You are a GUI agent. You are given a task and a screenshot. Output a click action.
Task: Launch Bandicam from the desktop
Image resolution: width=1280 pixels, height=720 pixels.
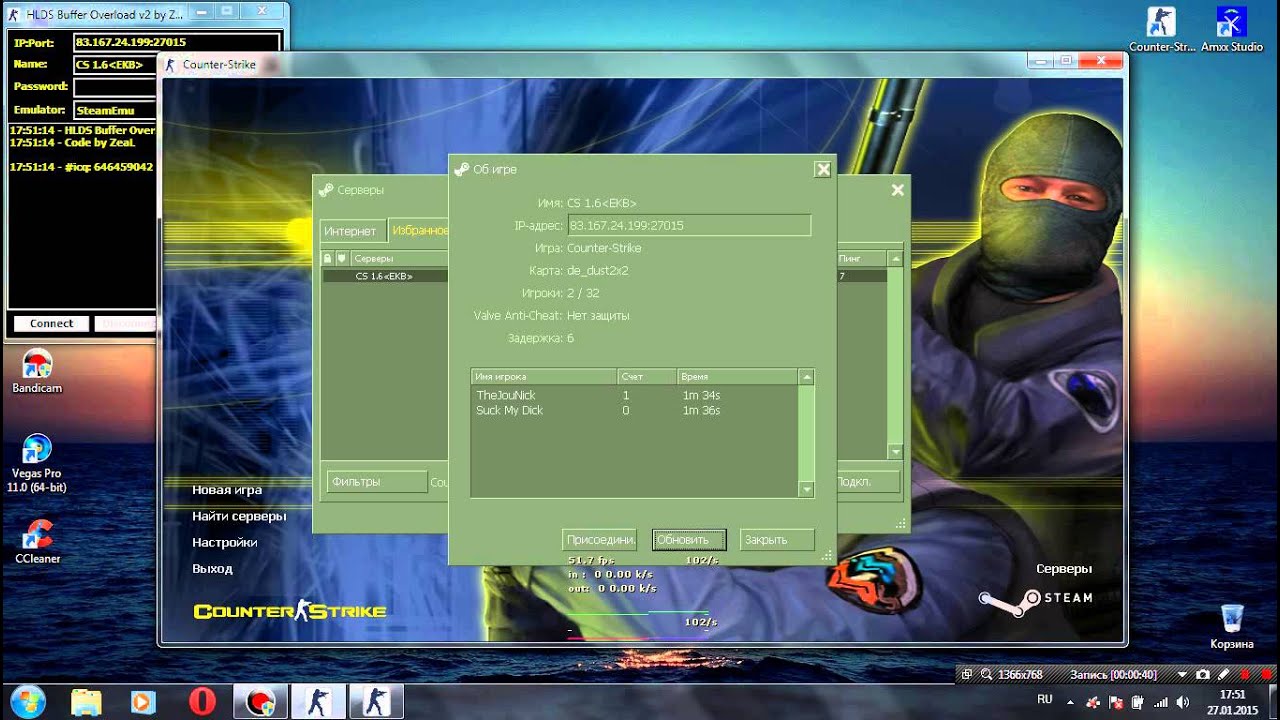coord(37,371)
